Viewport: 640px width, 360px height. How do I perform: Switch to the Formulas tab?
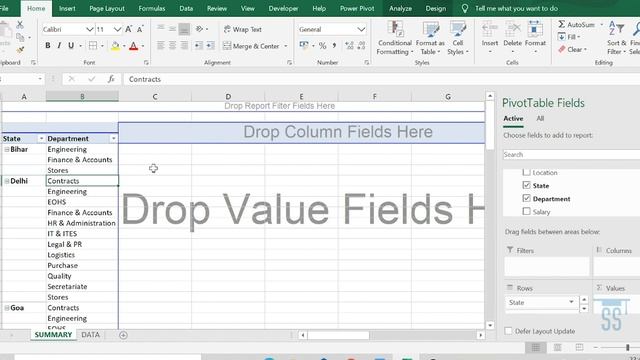152,9
